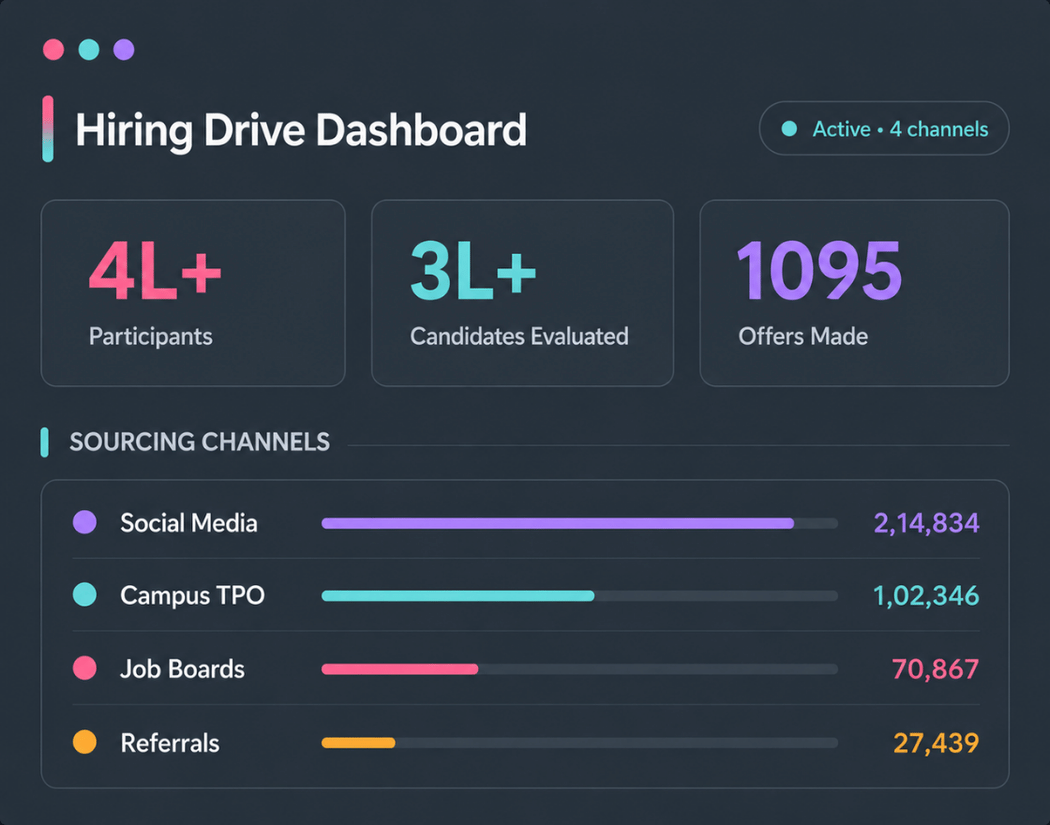Click the Offers Made label
This screenshot has height=825, width=1050.
point(803,336)
